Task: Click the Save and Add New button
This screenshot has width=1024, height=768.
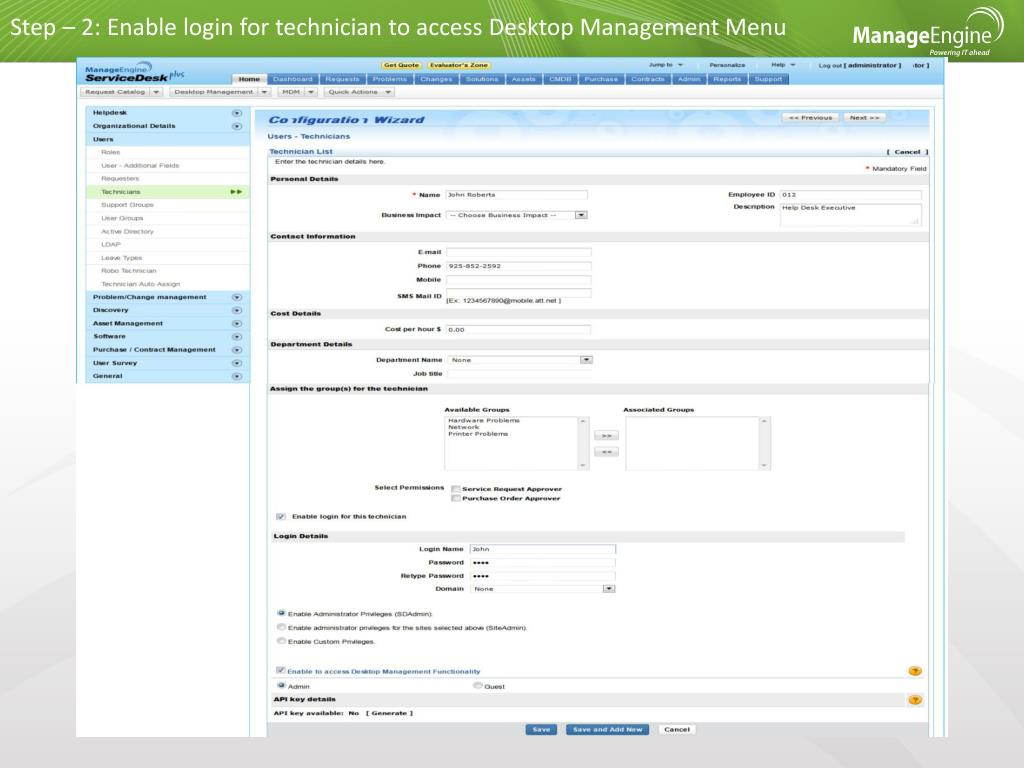Action: coord(608,729)
